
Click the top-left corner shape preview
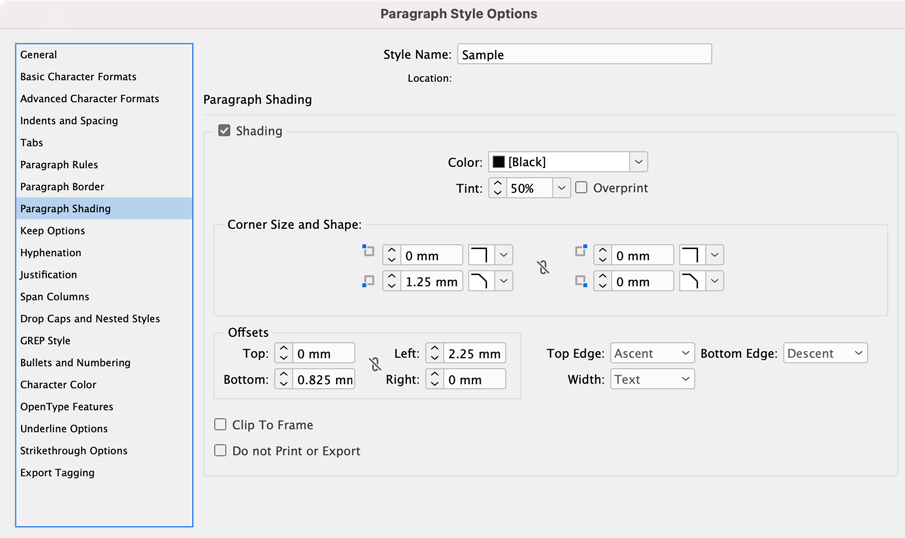tap(481, 255)
